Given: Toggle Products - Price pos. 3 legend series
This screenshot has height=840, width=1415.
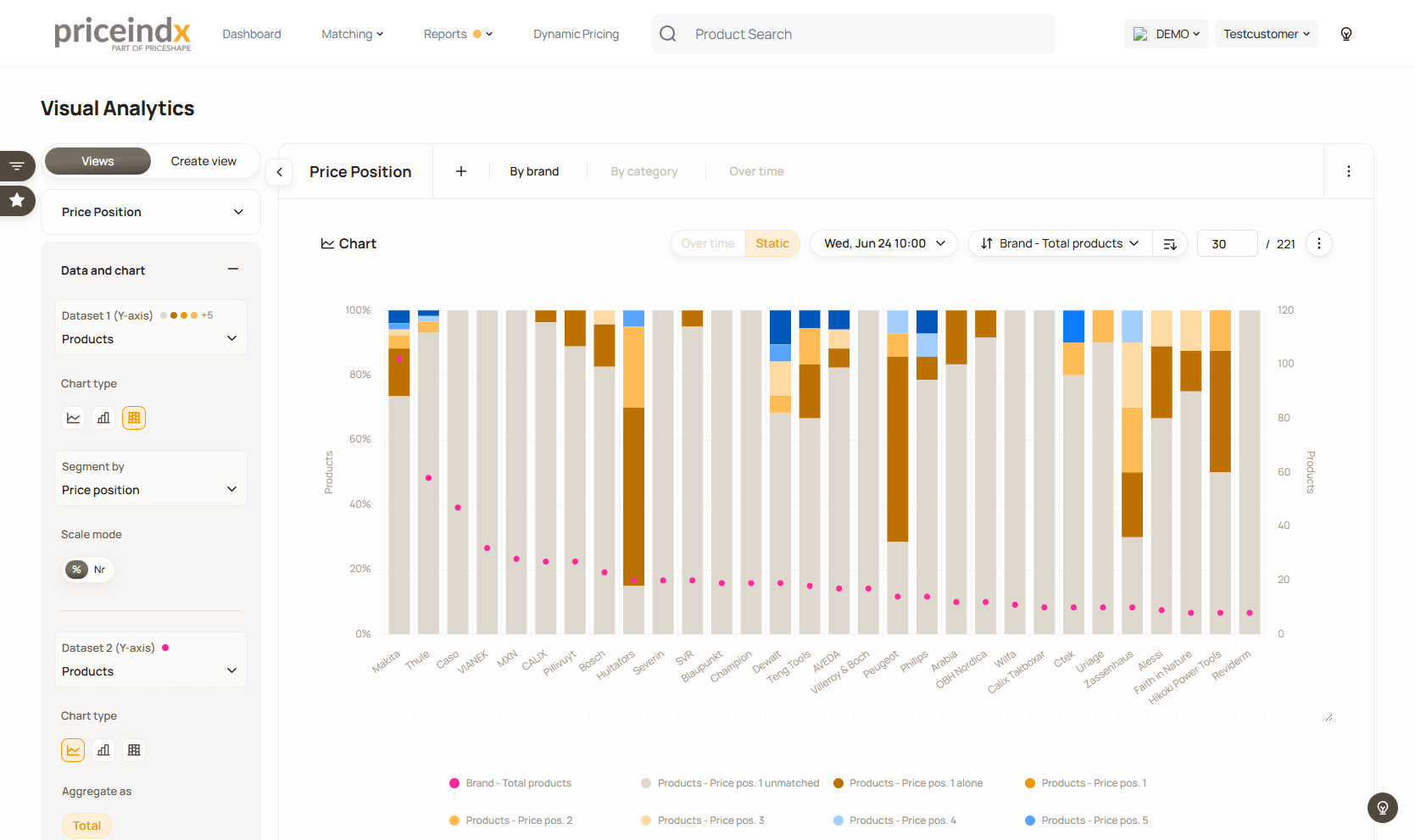Looking at the screenshot, I should click(702, 821).
